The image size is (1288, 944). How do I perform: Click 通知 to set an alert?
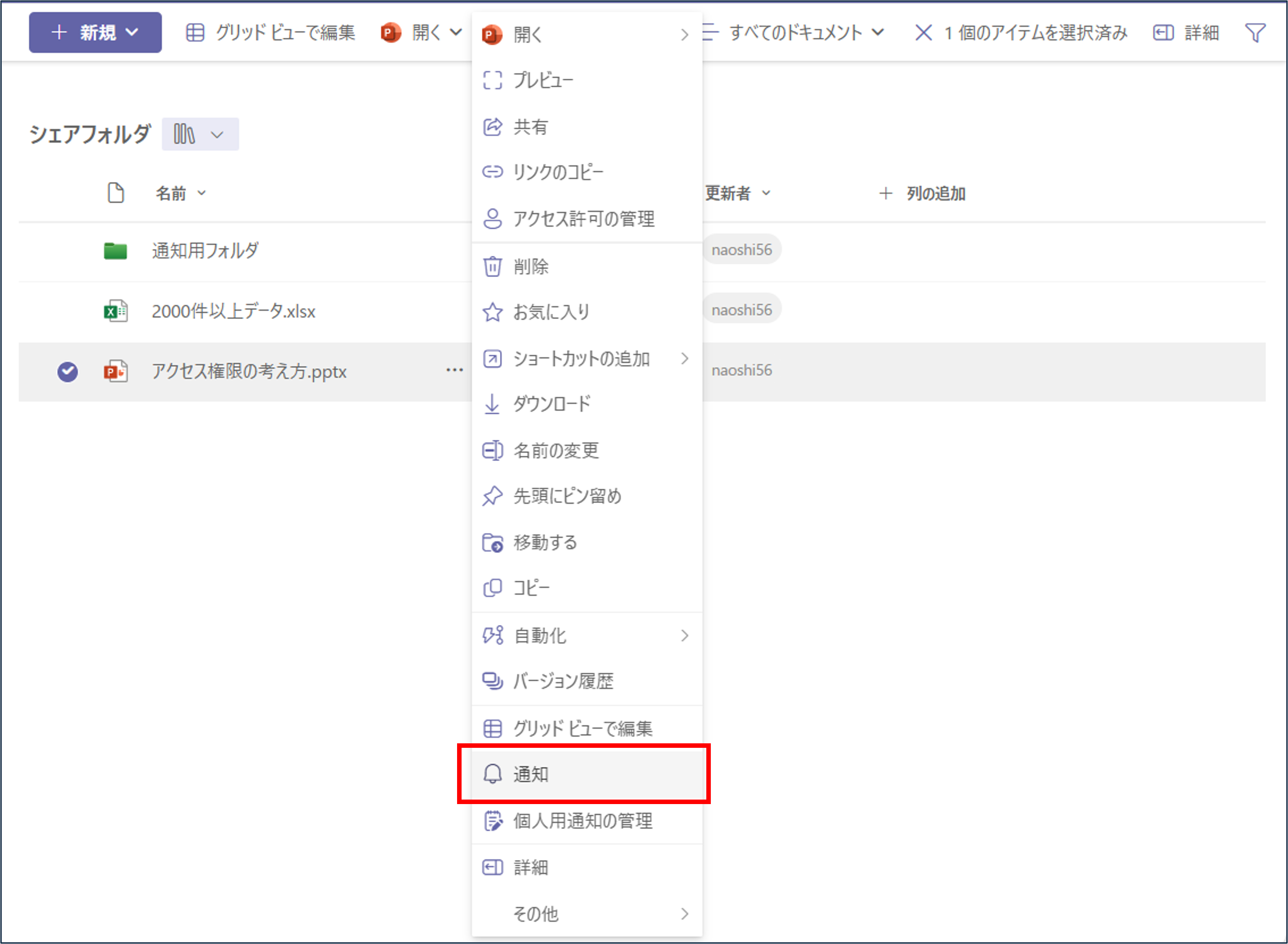point(587,774)
